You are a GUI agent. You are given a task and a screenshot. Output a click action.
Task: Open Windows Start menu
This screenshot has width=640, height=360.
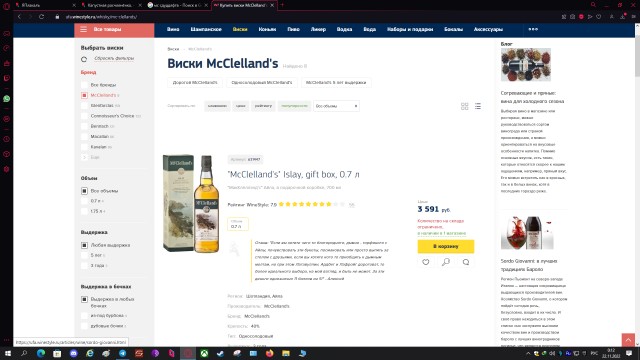7,353
